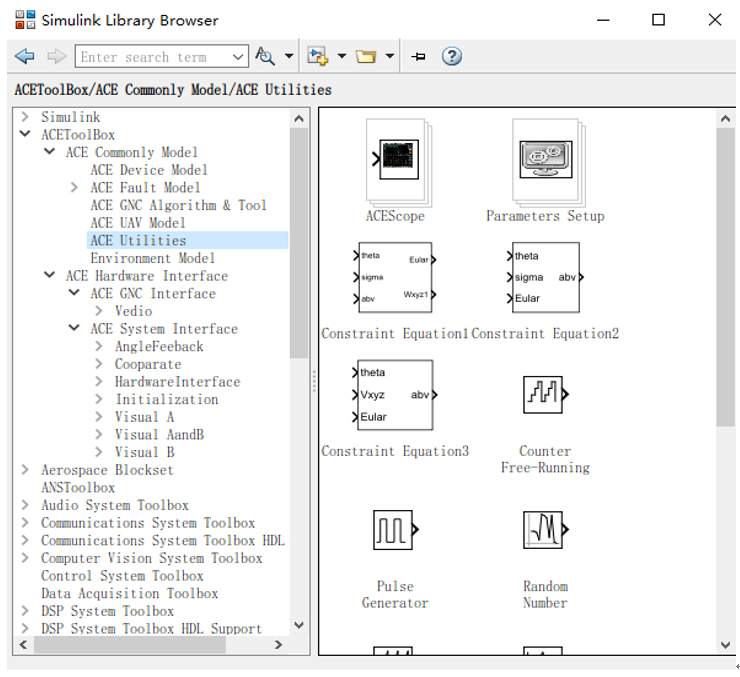Select Environment Model in library tree
740x677 pixels.
click(152, 258)
